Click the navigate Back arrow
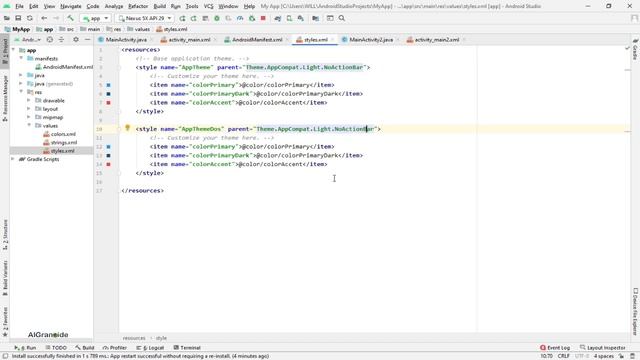 pyautogui.click(x=44, y=18)
